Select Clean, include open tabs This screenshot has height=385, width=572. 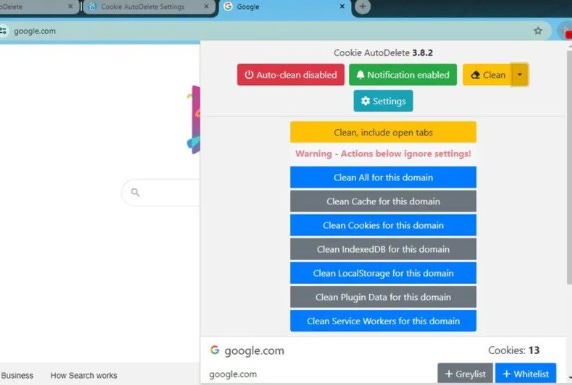(383, 132)
